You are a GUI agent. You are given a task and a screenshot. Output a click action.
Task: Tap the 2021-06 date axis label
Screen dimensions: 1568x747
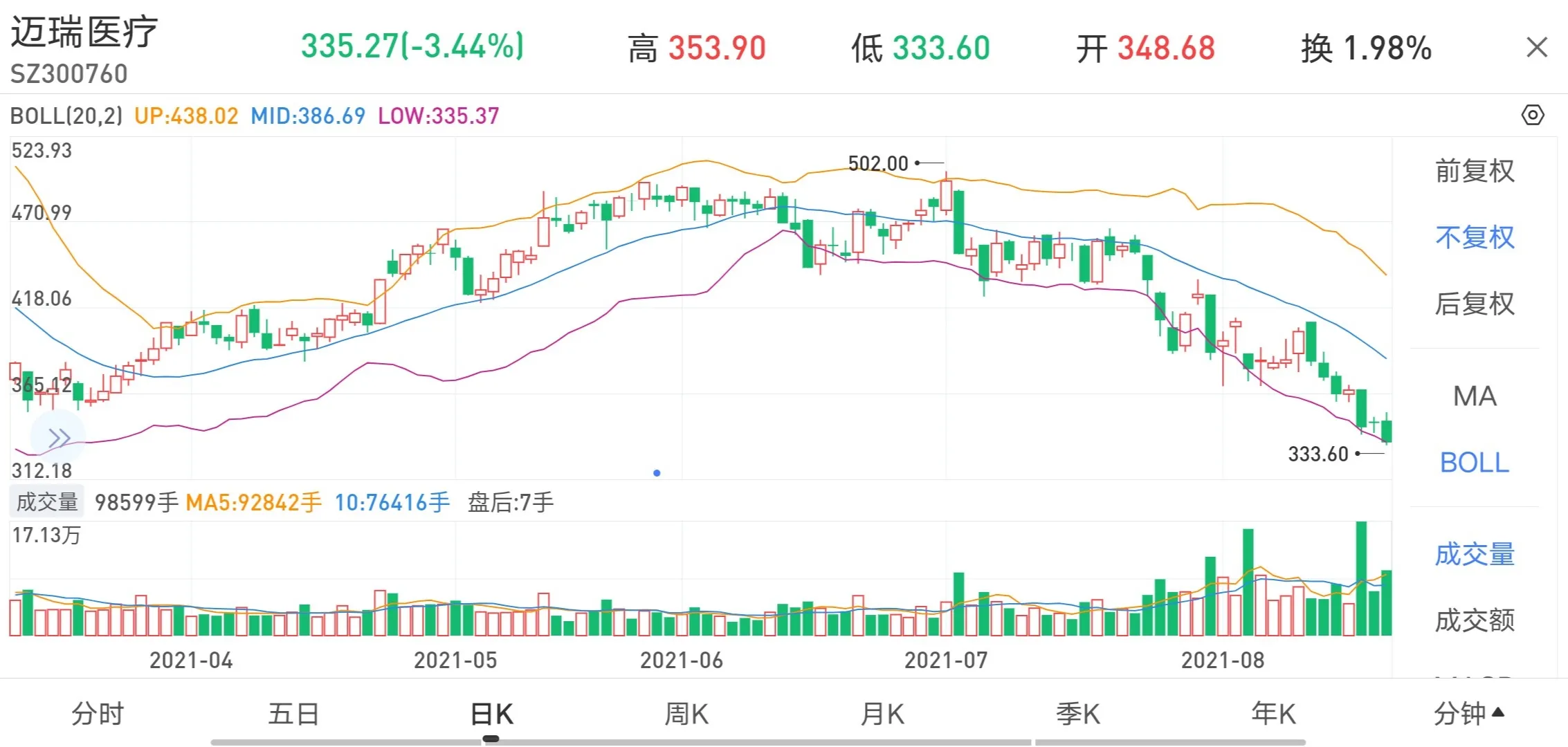pos(682,660)
